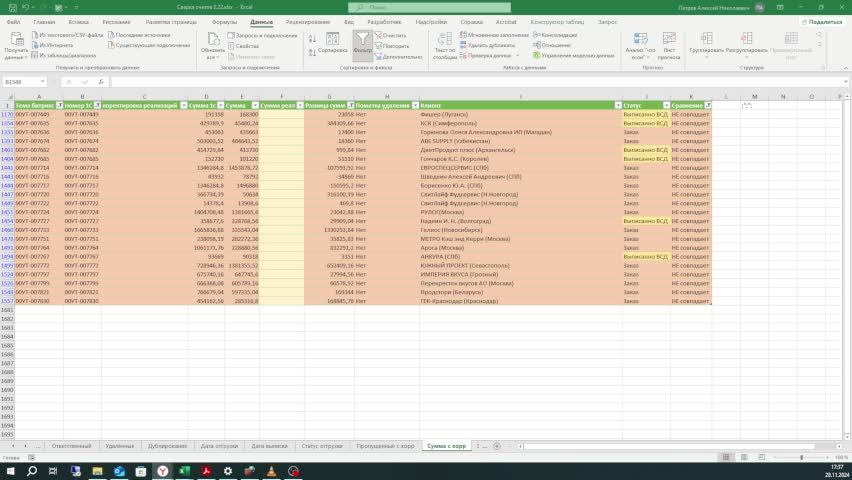The height and width of the screenshot is (480, 852).
Task: Open the Пропущенные с корр sheet tab
Action: (385, 446)
